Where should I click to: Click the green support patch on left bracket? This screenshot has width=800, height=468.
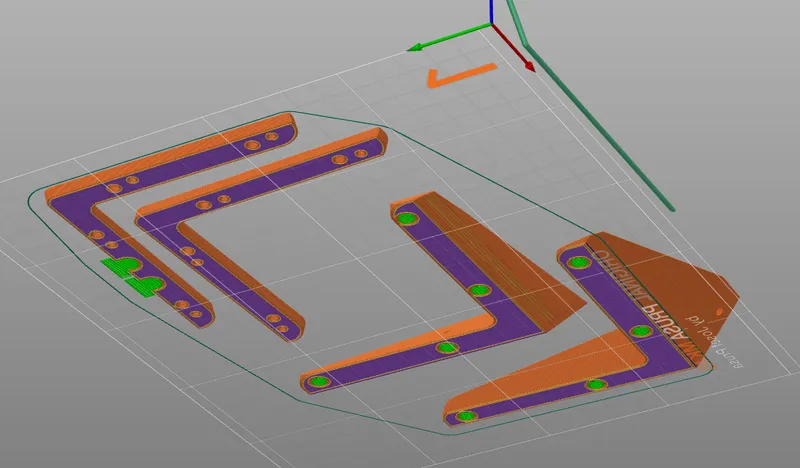point(132,272)
